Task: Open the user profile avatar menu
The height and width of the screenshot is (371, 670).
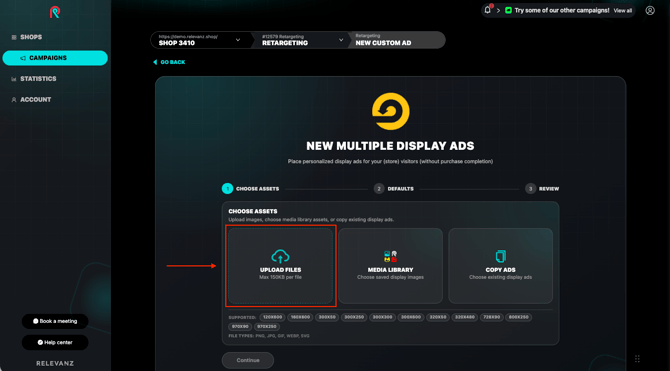Action: (650, 11)
